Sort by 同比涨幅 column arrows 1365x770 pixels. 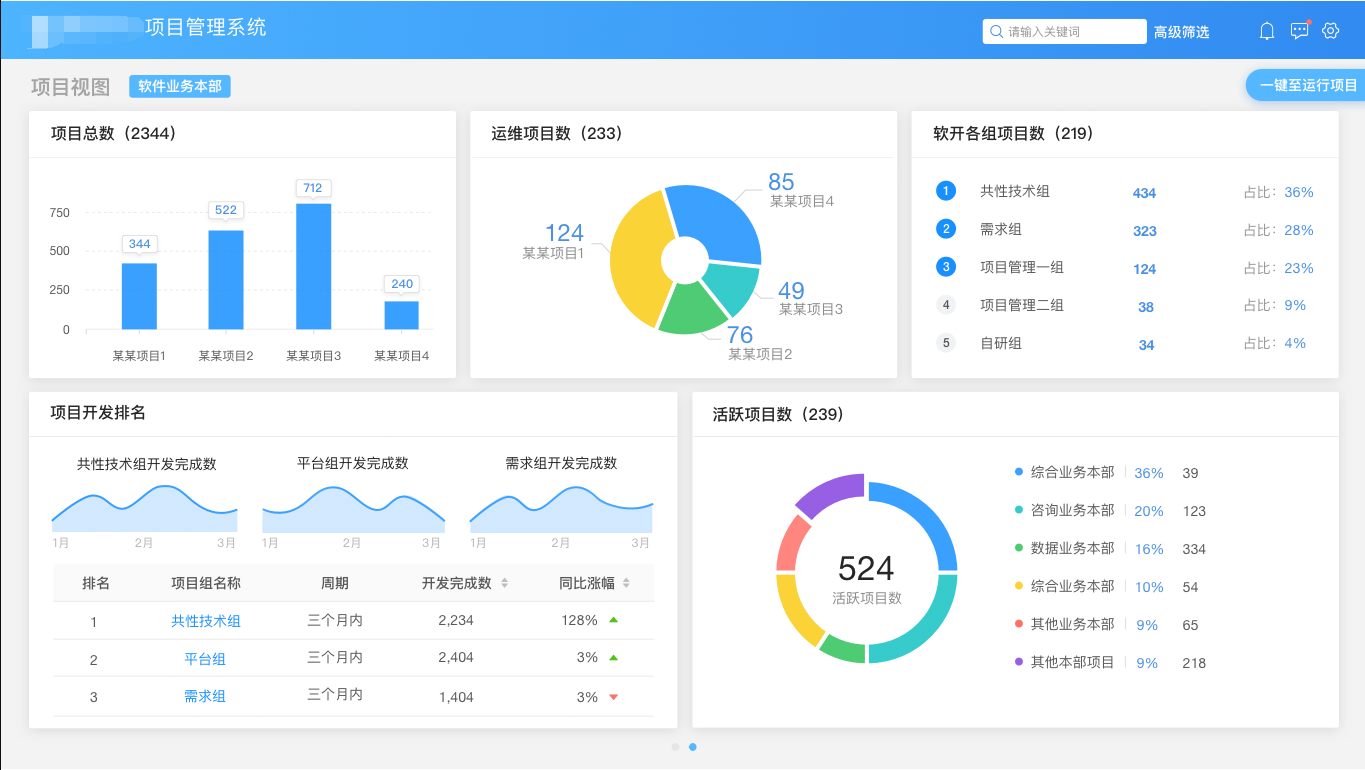click(626, 583)
